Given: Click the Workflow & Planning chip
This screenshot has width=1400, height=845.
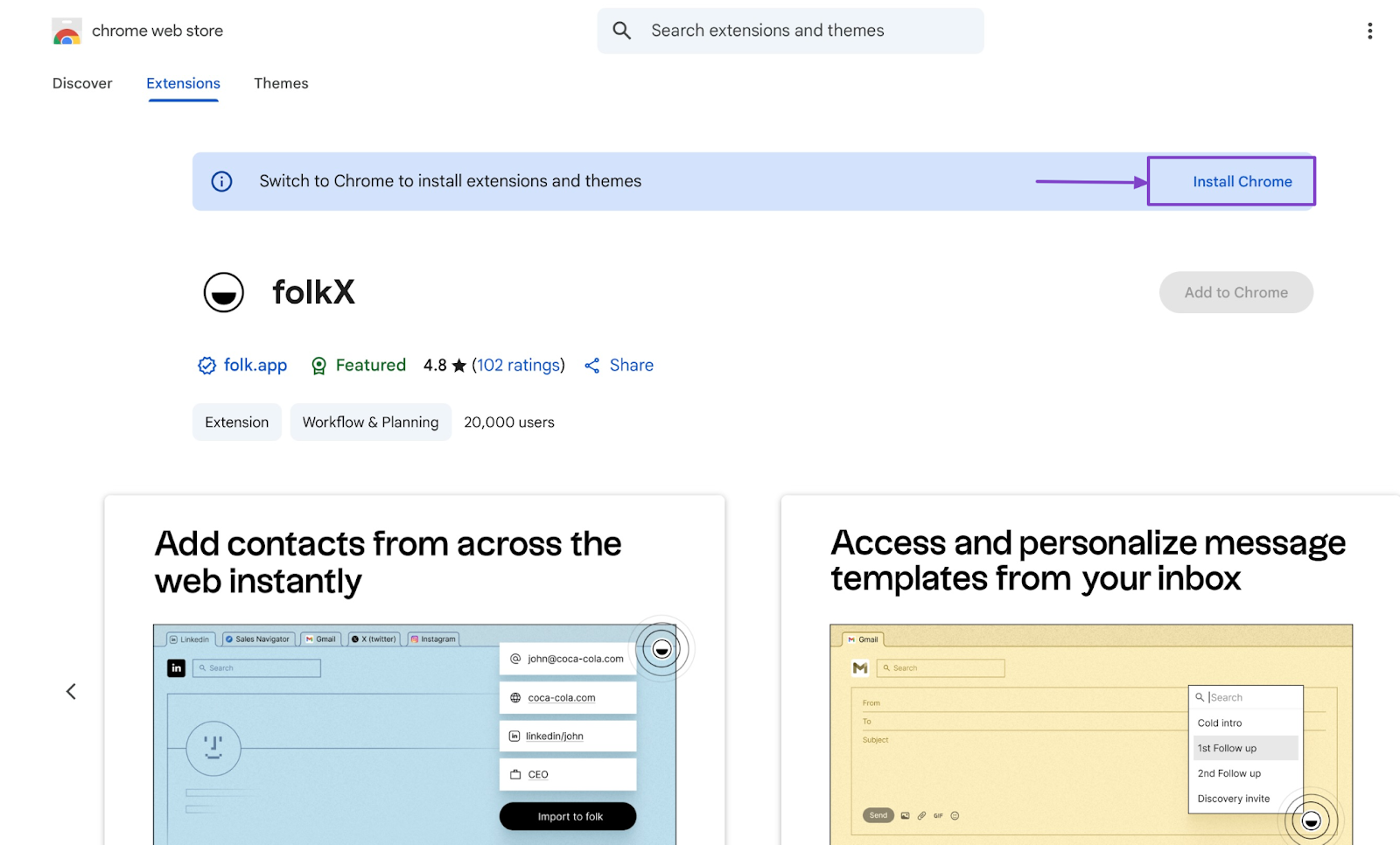Looking at the screenshot, I should pyautogui.click(x=371, y=422).
